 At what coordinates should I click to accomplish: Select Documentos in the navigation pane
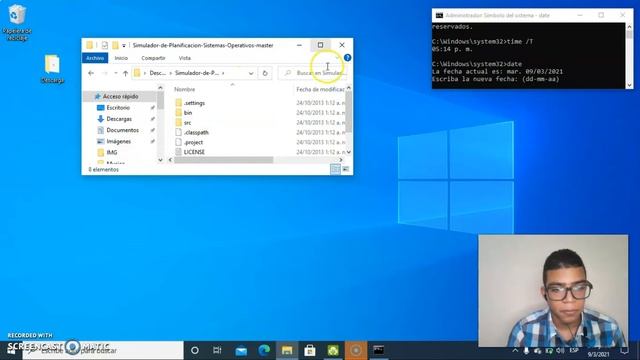(122, 130)
